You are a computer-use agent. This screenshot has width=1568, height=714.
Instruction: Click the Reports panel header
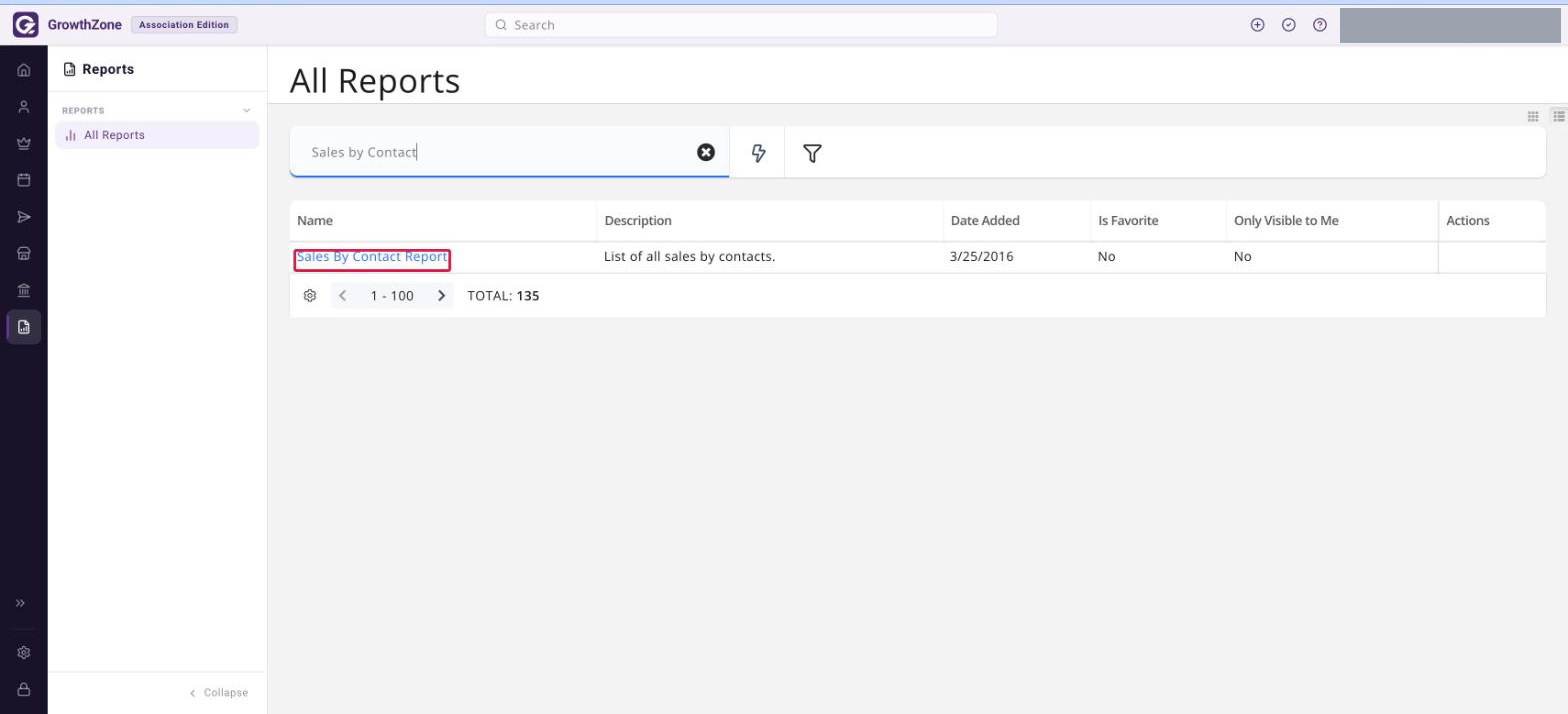click(x=98, y=69)
